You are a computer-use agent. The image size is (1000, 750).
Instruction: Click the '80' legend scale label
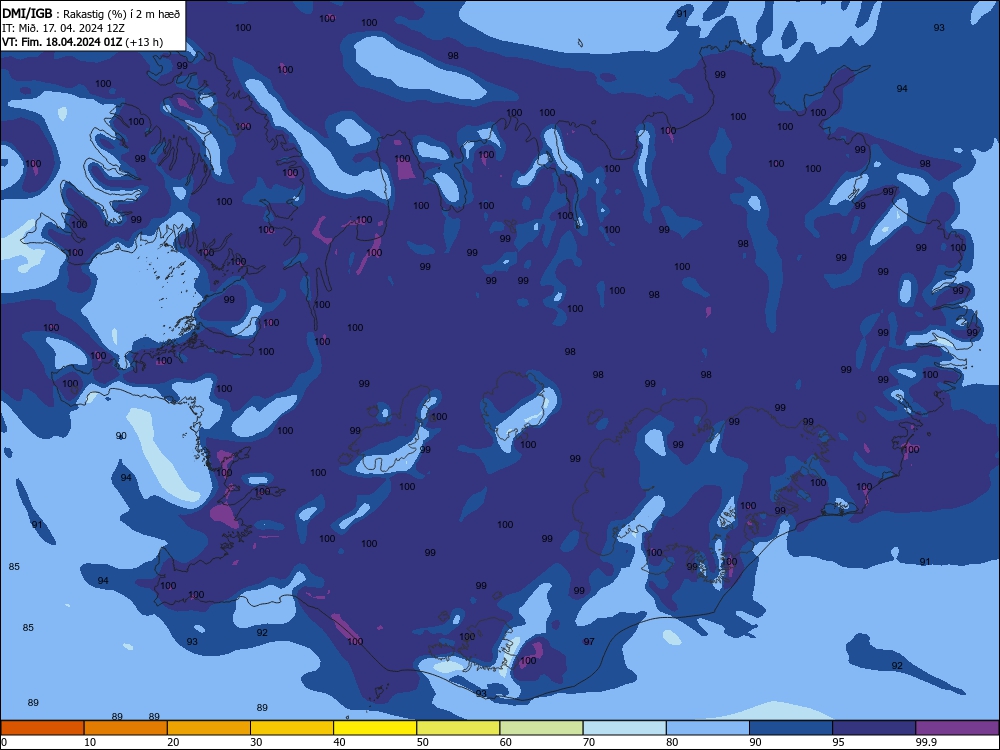click(x=672, y=742)
